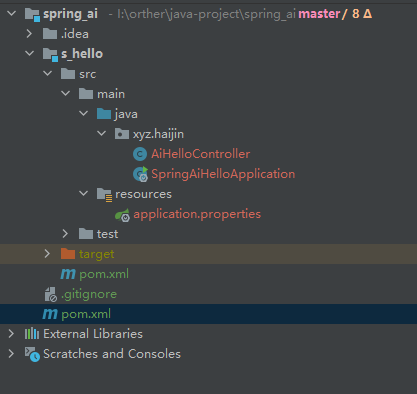This screenshot has height=394, width=417.
Task: Collapse the spring_ai project root
Action: pyautogui.click(x=12, y=14)
